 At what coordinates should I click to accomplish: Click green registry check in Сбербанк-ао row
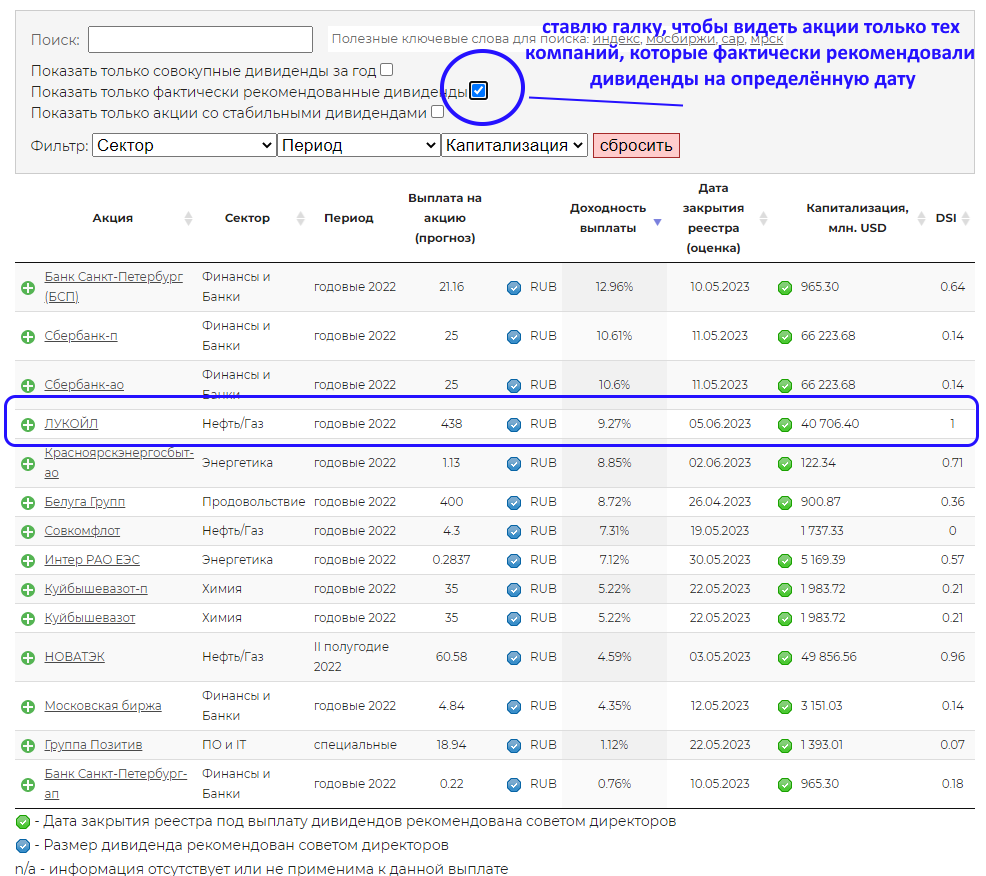coord(785,386)
